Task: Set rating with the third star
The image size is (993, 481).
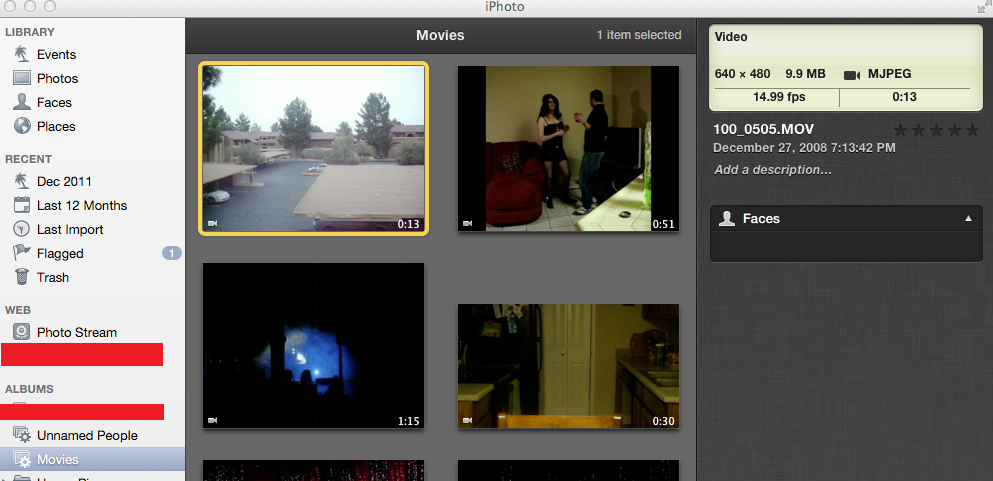Action: click(937, 130)
